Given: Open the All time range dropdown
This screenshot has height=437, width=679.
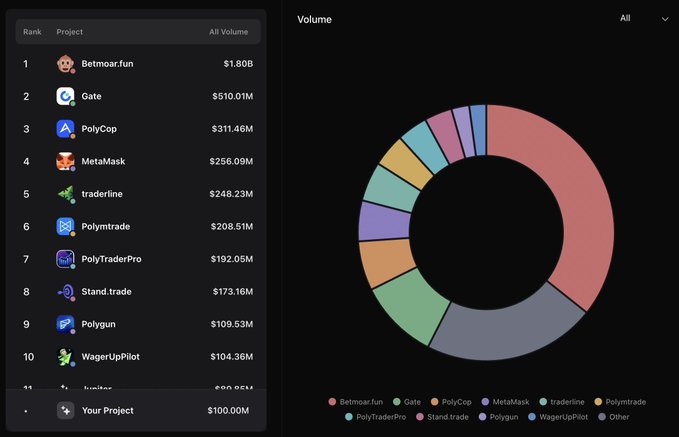Looking at the screenshot, I should point(643,18).
